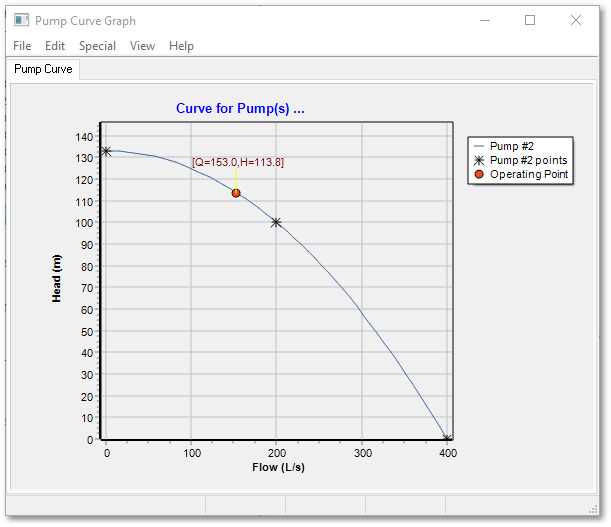Open the View menu
Screen dimensions: 611x527
[142, 46]
